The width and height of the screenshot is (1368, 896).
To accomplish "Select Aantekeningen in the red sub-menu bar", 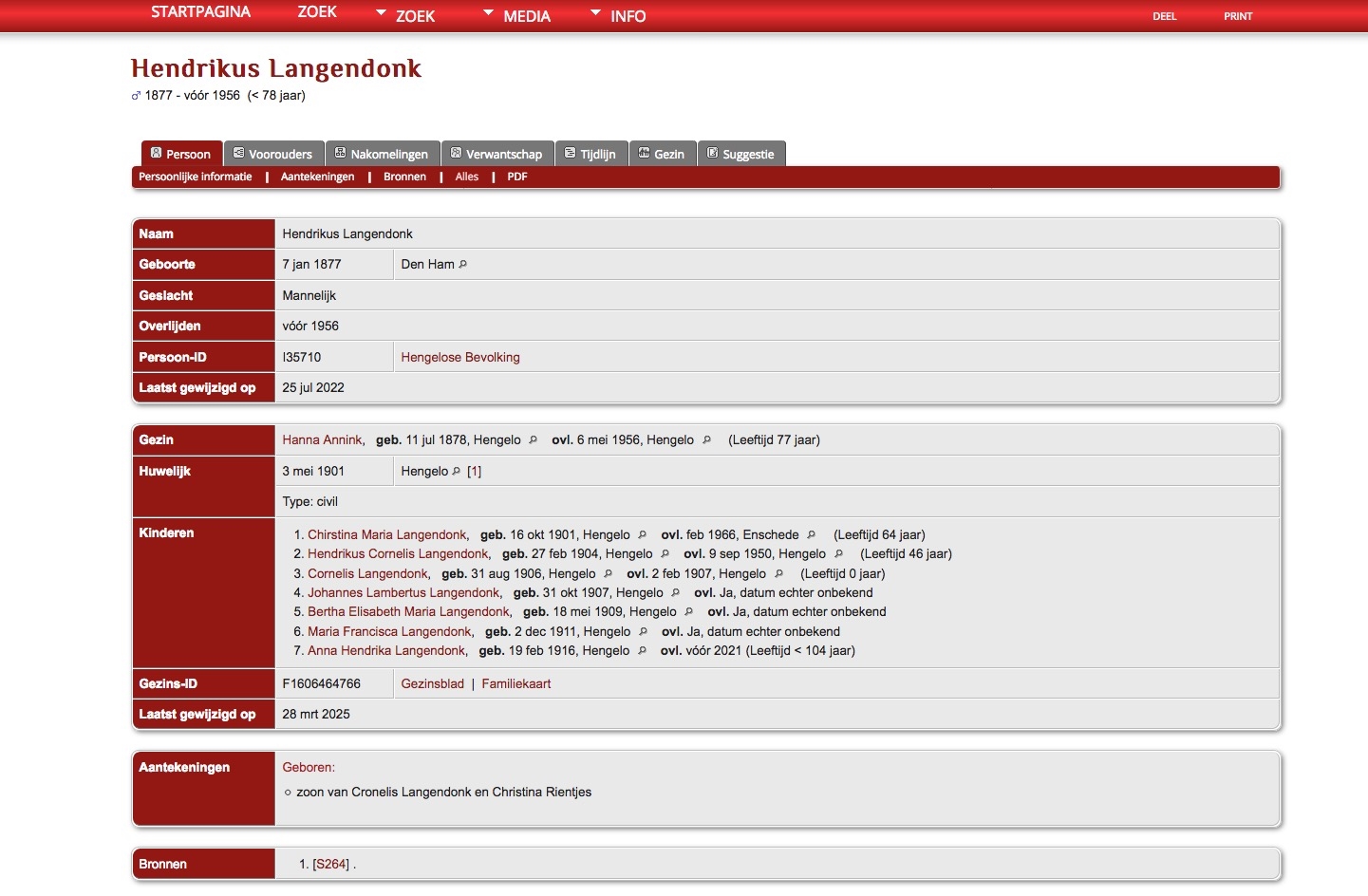I will 318,177.
